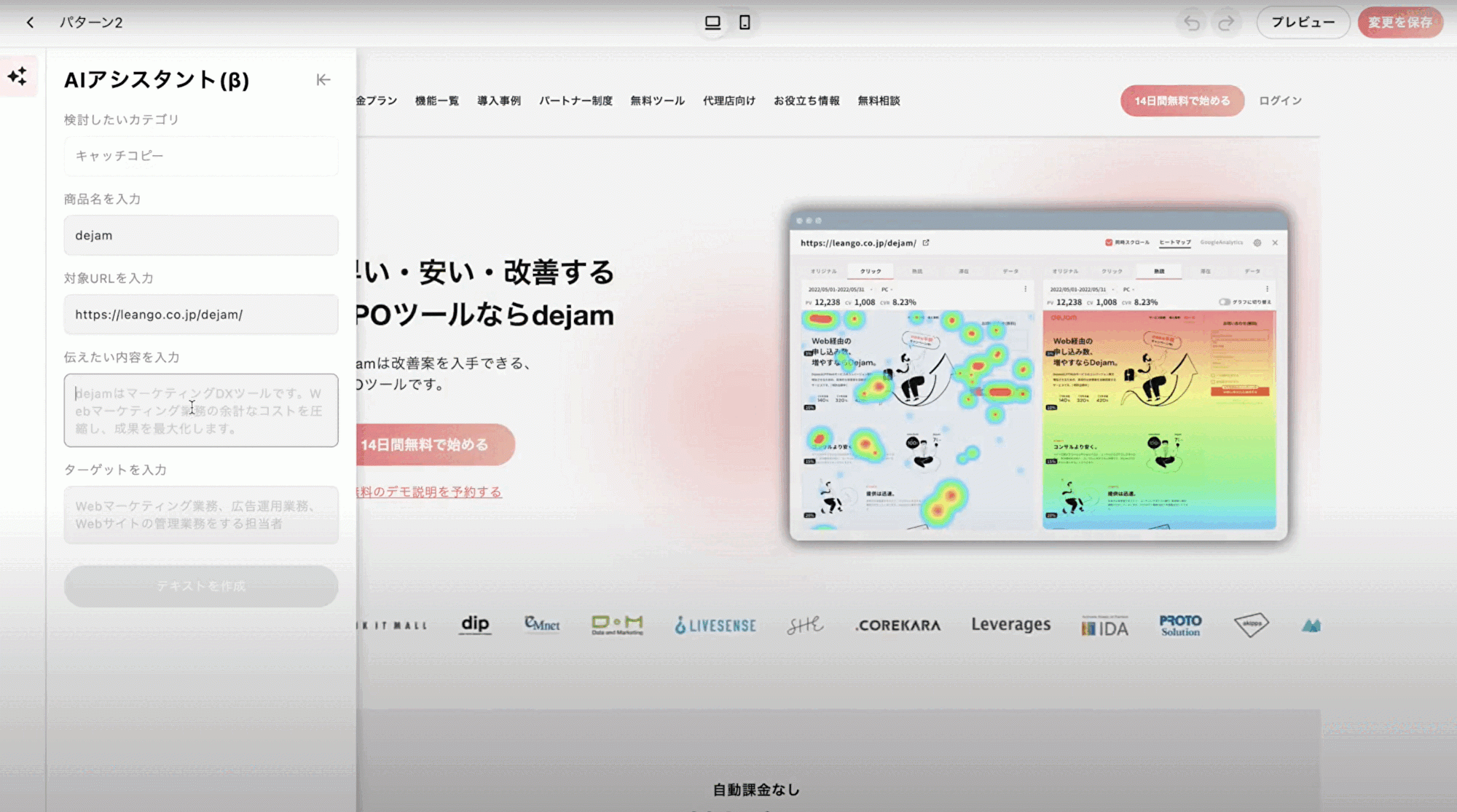Viewport: 1457px width, 812px height.
Task: Collapse the AIアシスタント panel
Action: coord(323,80)
